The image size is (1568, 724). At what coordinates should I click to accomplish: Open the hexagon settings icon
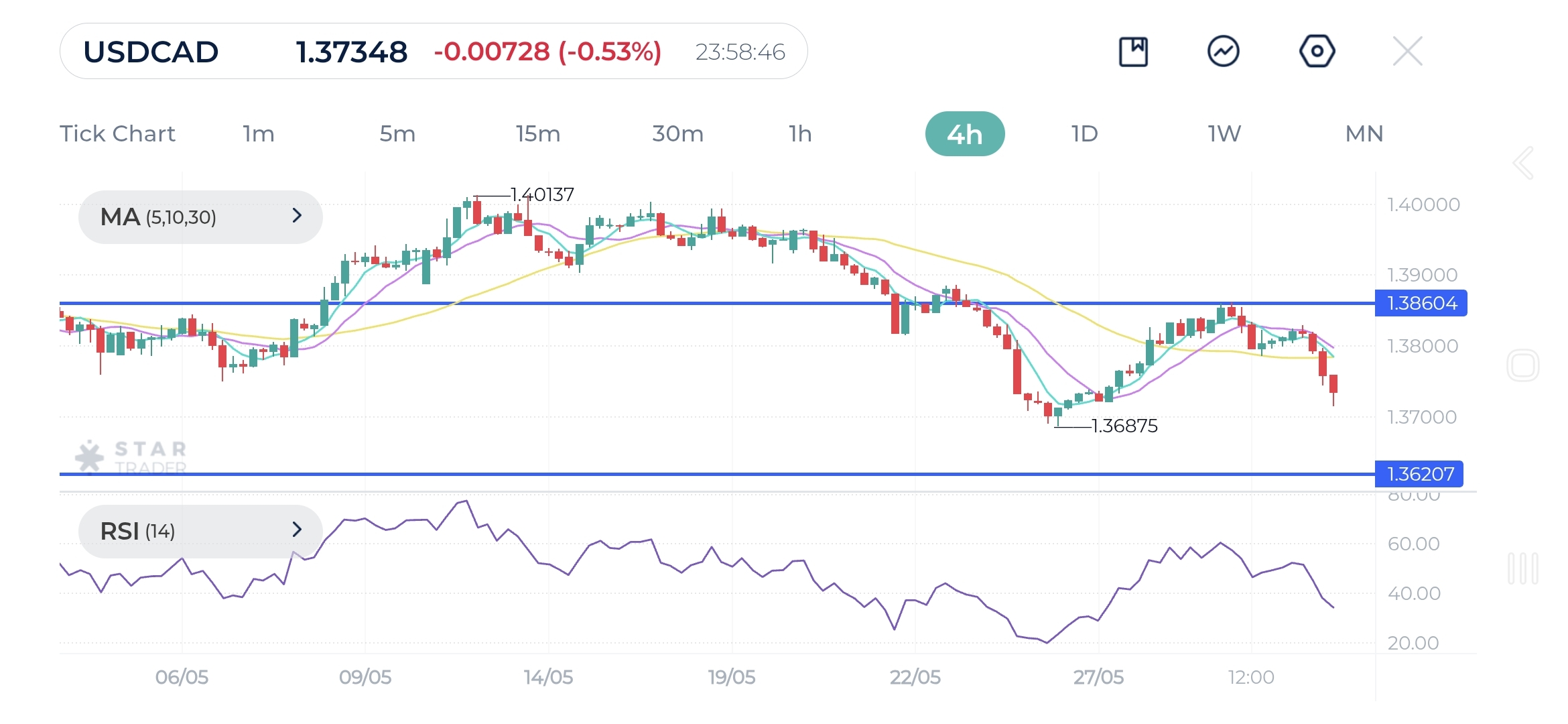[1317, 52]
